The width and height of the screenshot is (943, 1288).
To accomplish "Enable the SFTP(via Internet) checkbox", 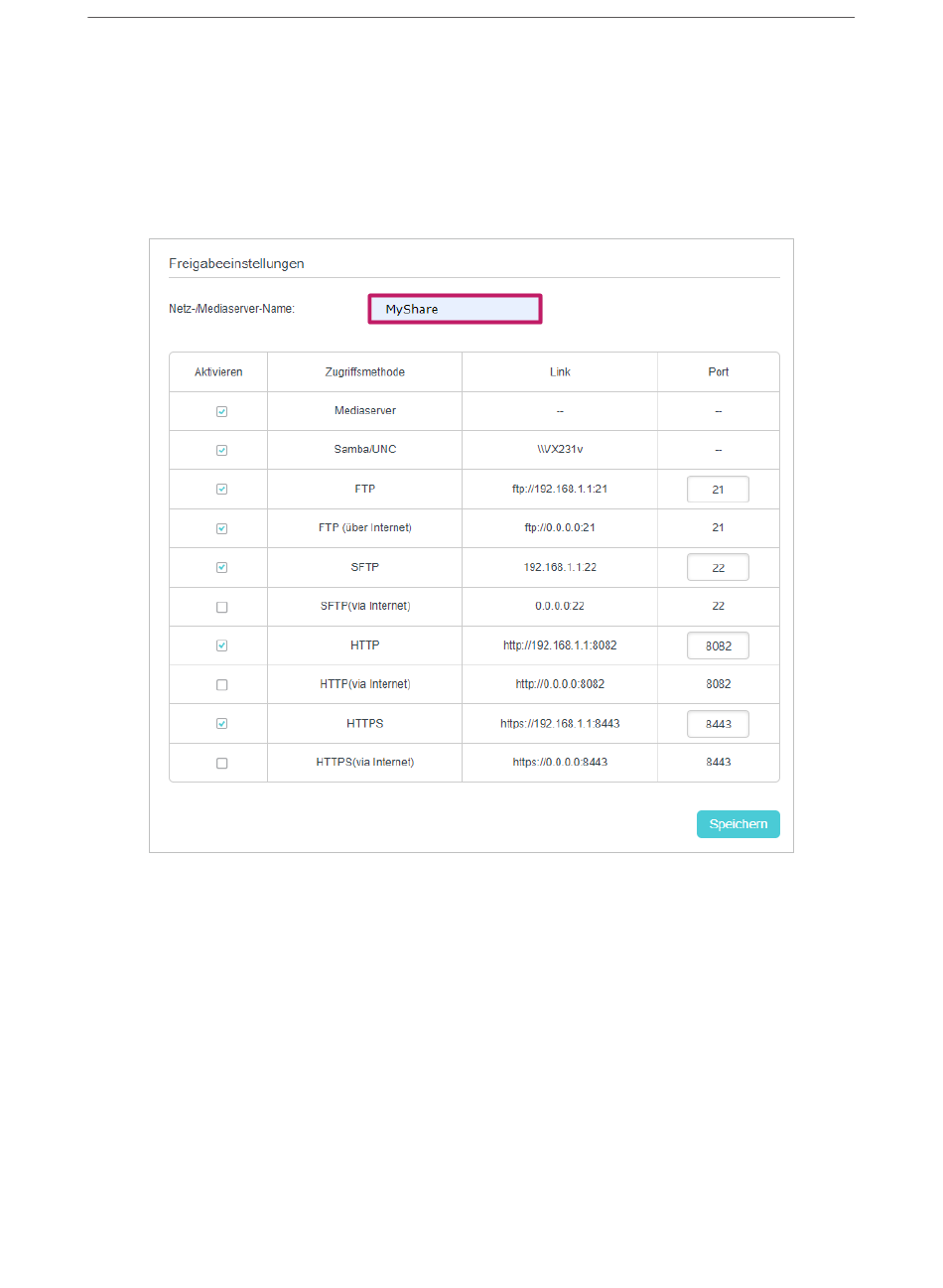I will point(221,607).
